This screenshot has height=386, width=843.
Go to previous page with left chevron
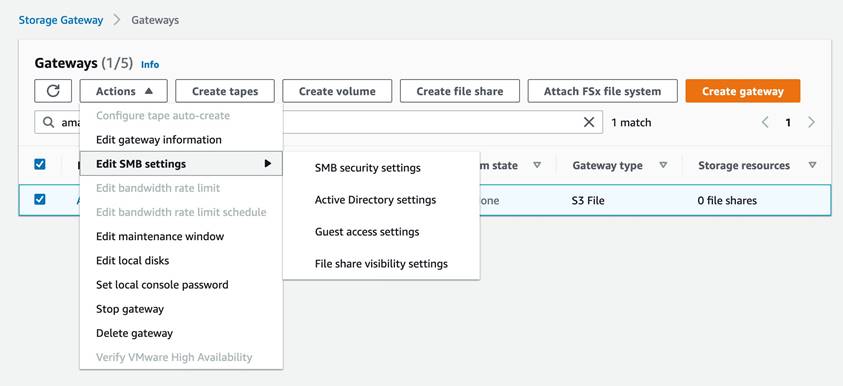pos(765,123)
